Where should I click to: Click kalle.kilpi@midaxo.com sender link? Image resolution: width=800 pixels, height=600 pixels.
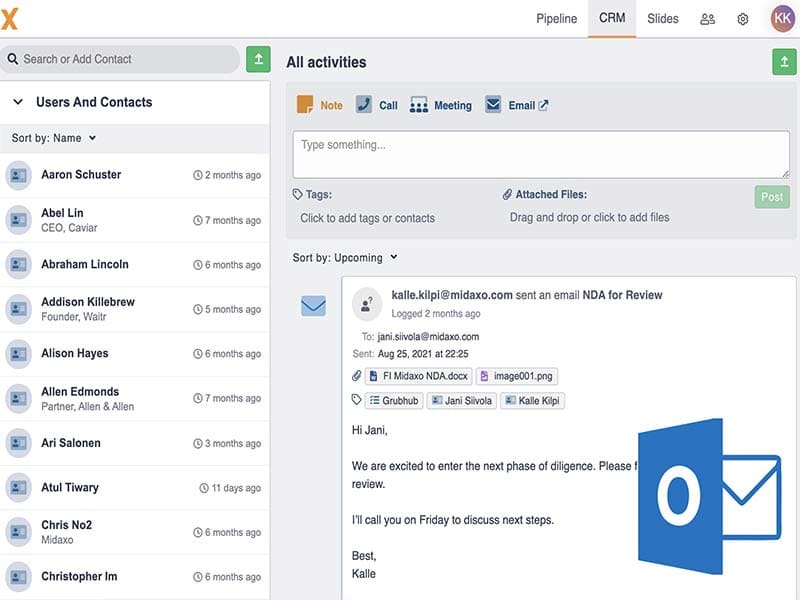pyautogui.click(x=452, y=295)
